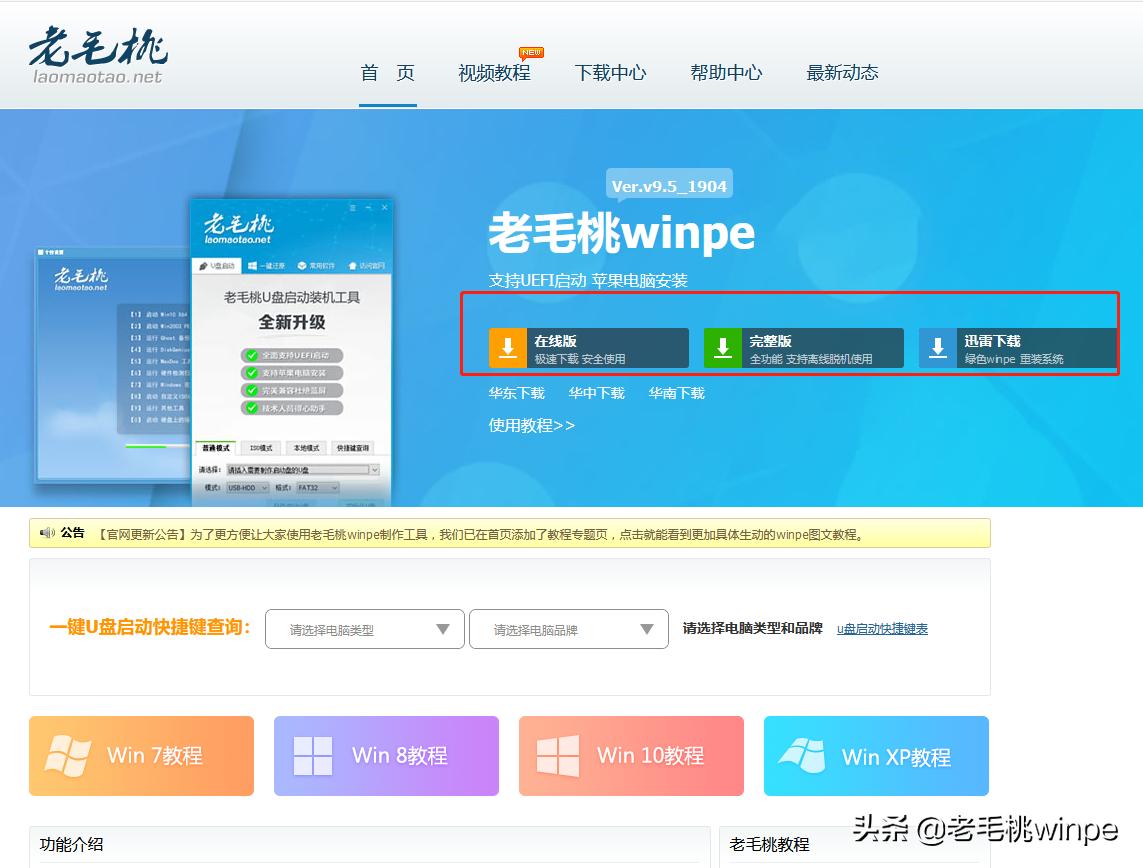Click the green checkmark on 全面支持UEFI启动
The width and height of the screenshot is (1143, 868).
click(251, 353)
